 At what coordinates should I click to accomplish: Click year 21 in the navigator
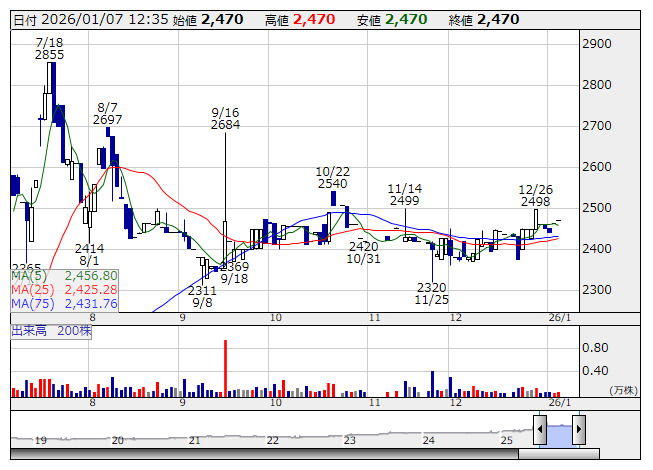pyautogui.click(x=194, y=440)
